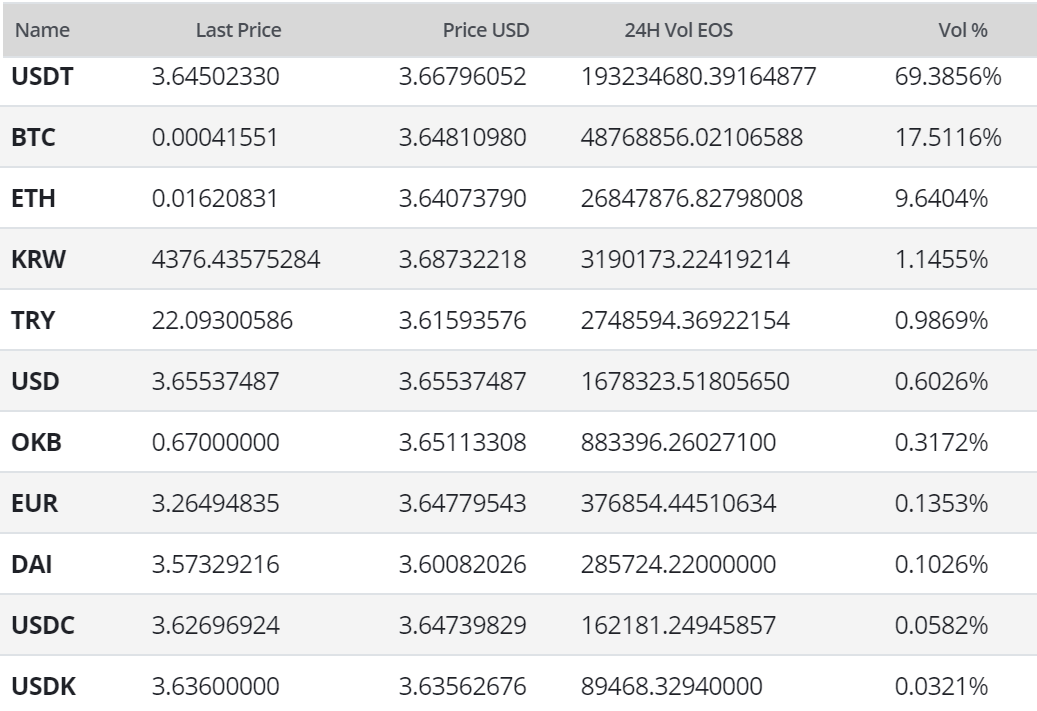Click EUR last price 3.26494835
The width and height of the screenshot is (1037, 711).
[x=216, y=503]
